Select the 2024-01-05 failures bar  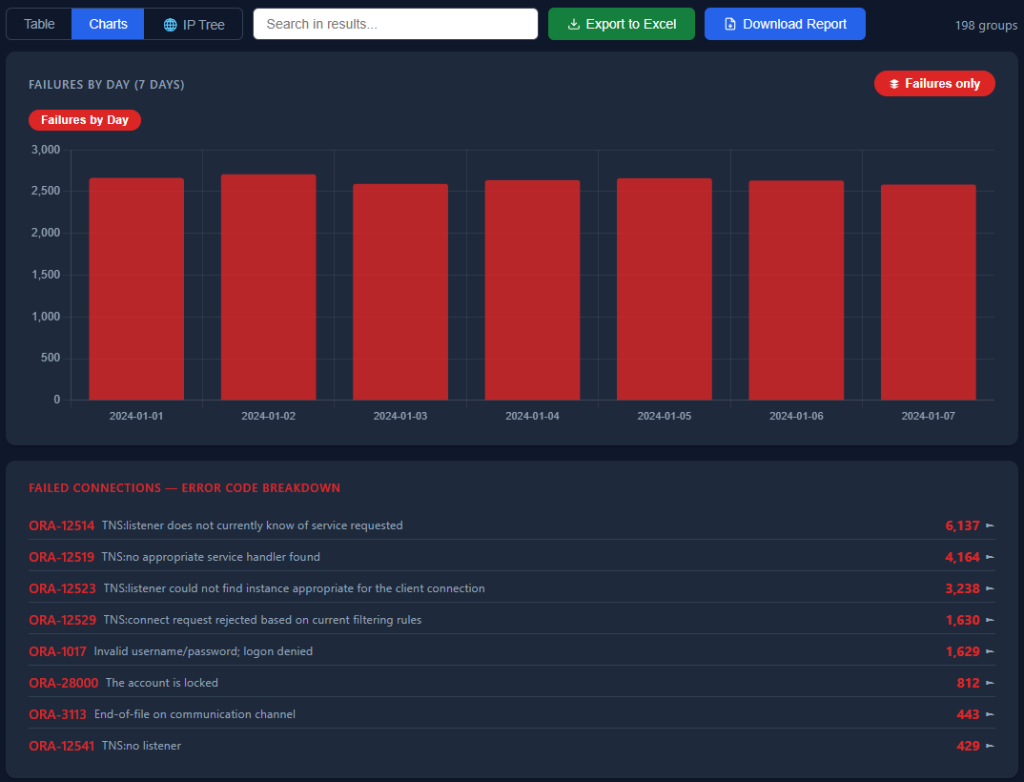click(x=664, y=289)
